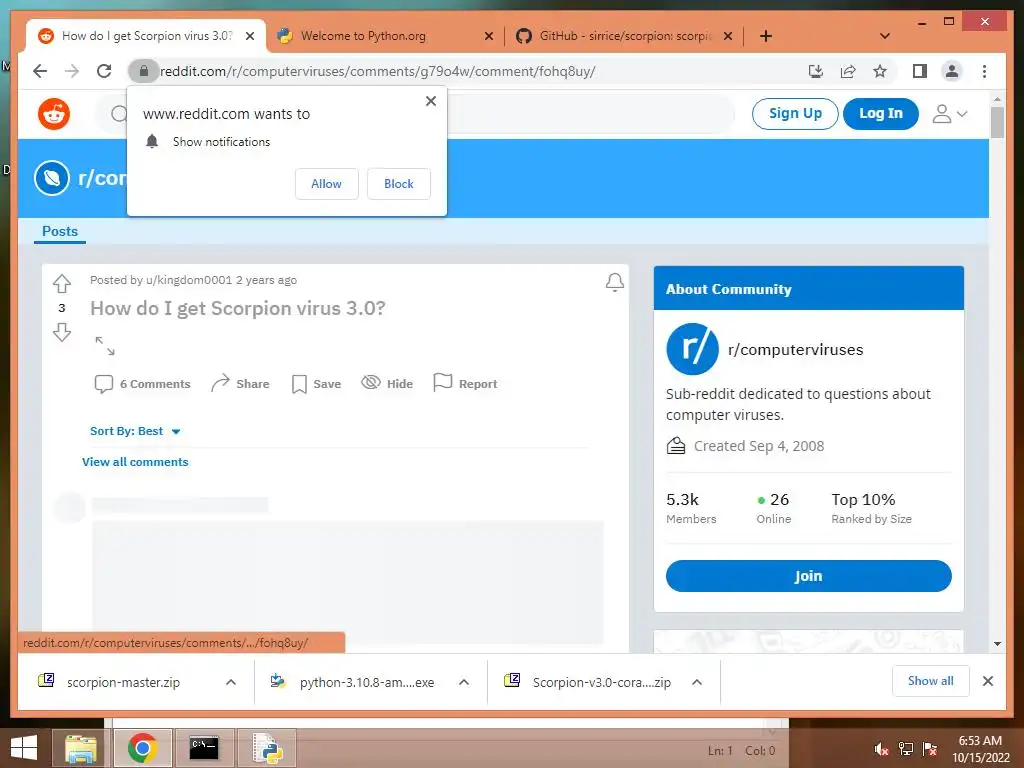Click the Log In button
The image size is (1024, 768).
click(x=880, y=114)
